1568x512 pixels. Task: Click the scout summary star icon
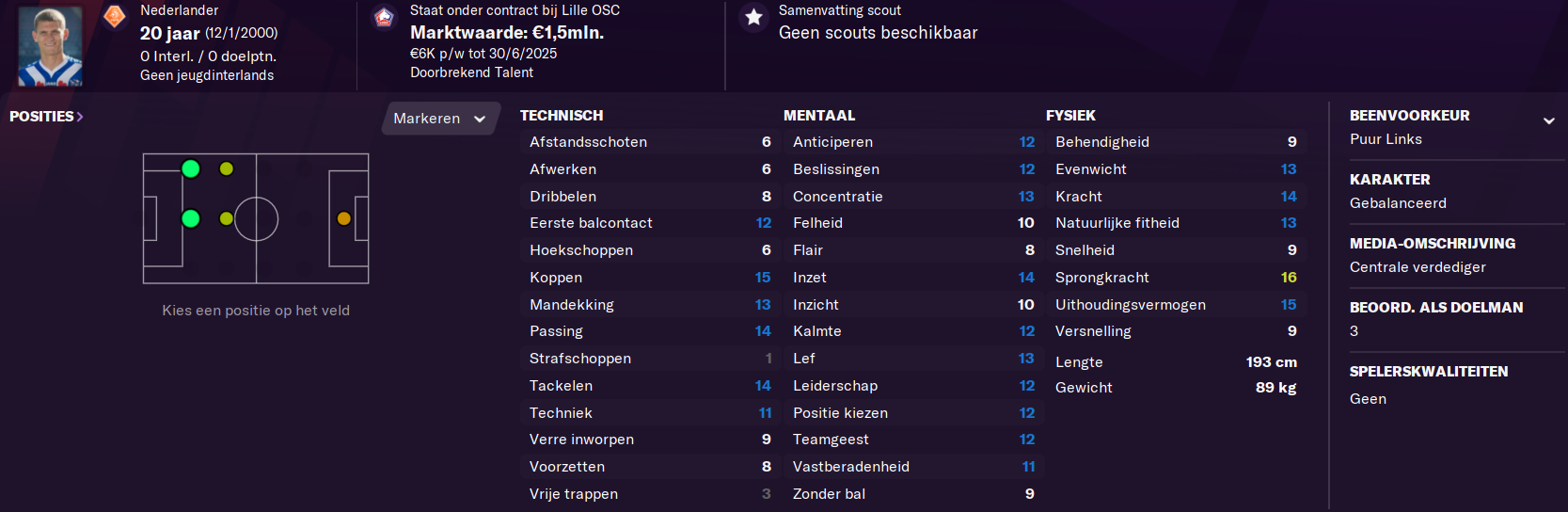pyautogui.click(x=753, y=17)
